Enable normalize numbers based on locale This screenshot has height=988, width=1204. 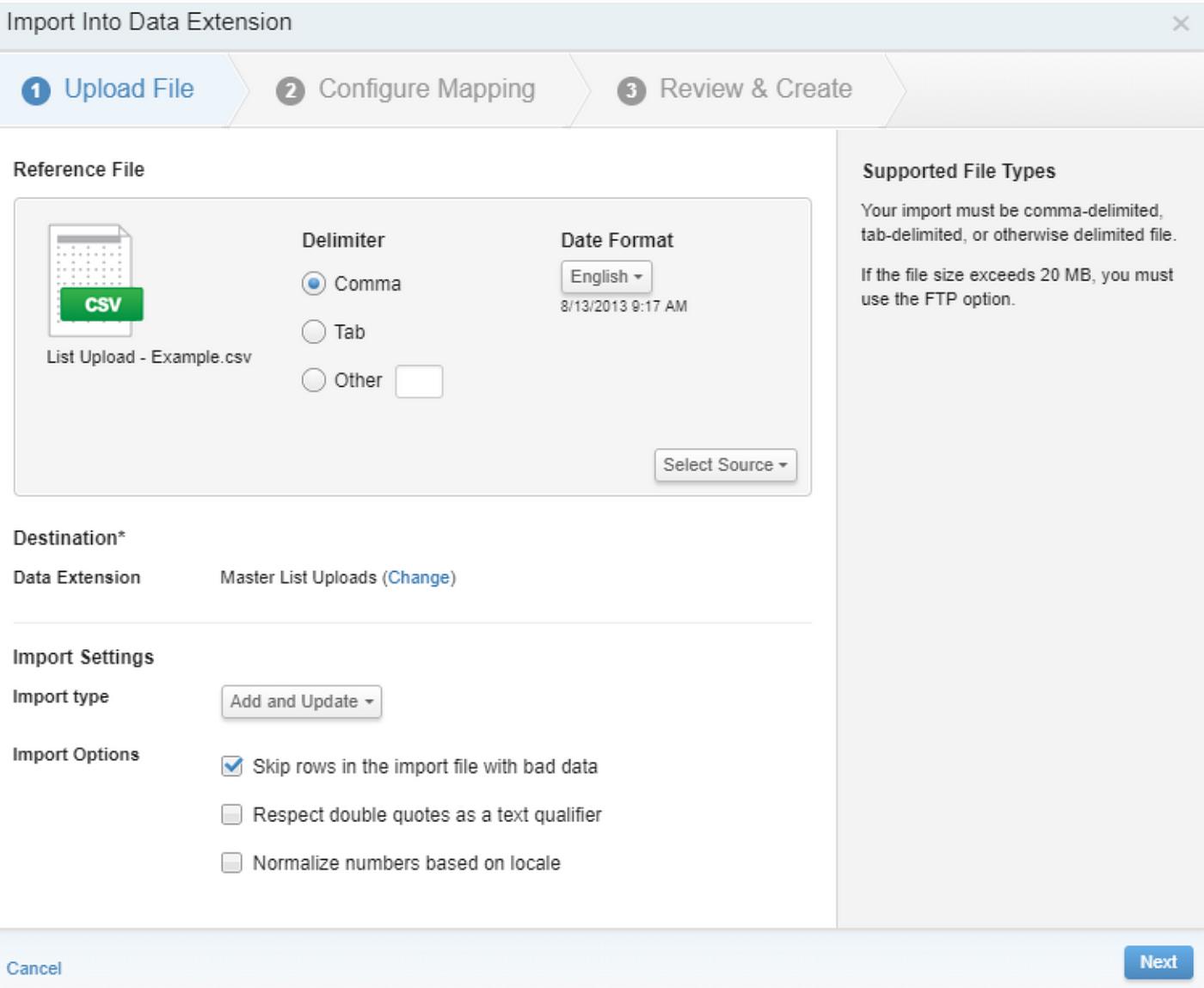[x=230, y=863]
